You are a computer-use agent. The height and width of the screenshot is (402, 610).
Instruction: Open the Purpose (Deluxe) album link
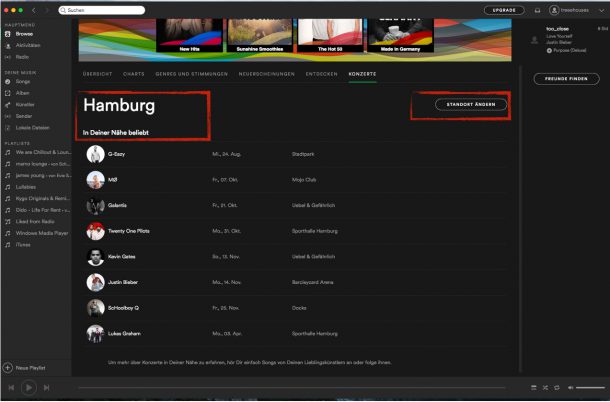click(570, 51)
